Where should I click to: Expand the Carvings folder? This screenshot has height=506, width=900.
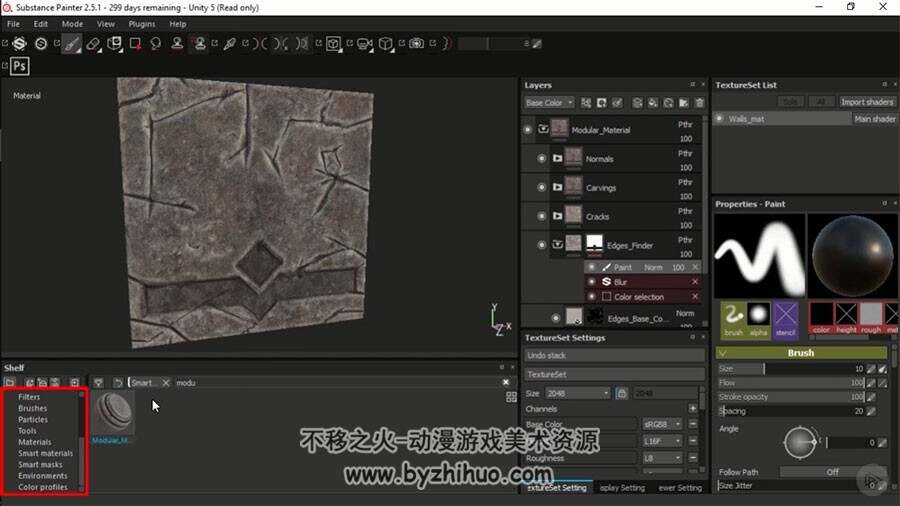tap(557, 187)
